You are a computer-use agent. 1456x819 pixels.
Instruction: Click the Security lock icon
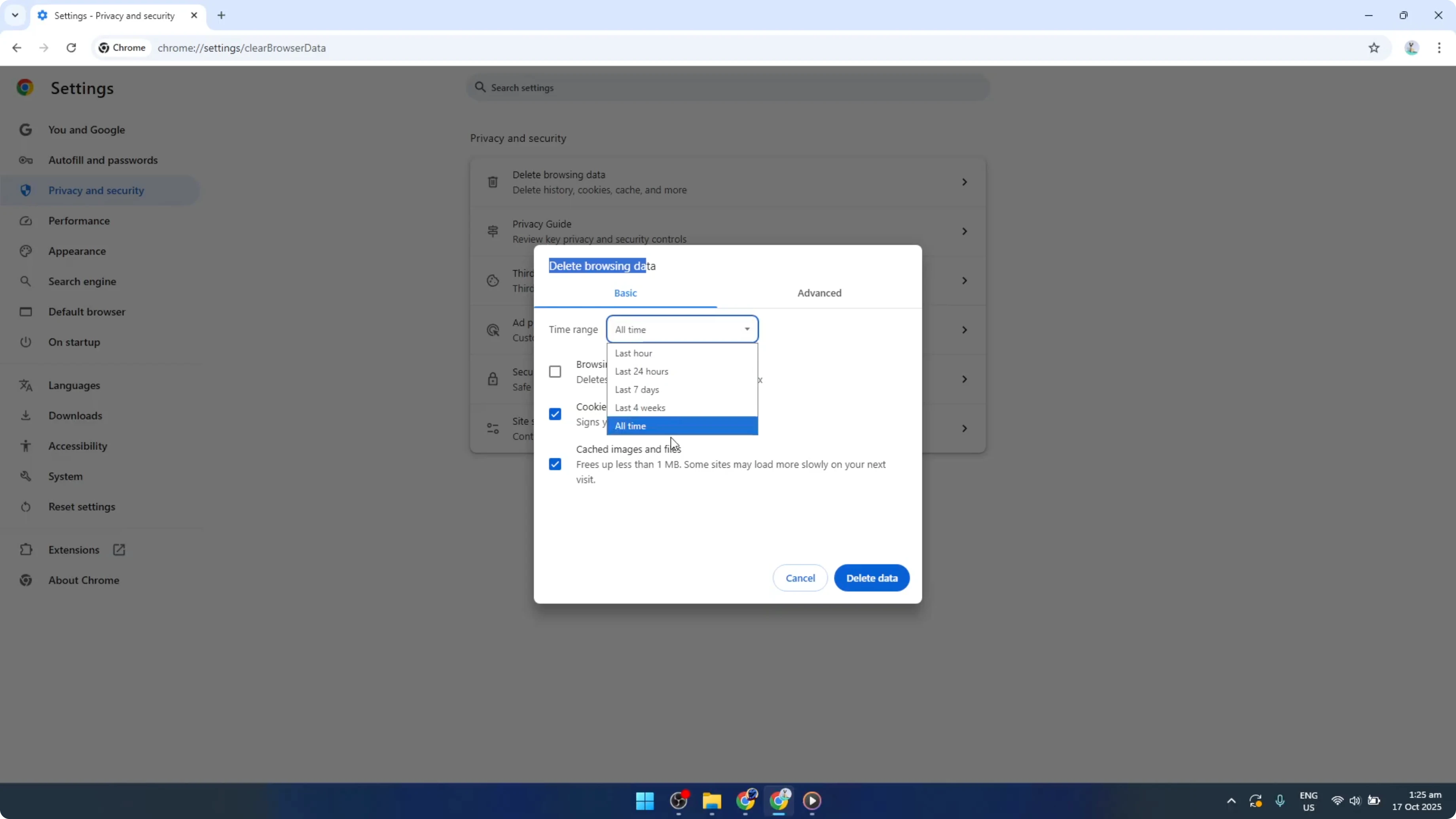[x=493, y=379]
